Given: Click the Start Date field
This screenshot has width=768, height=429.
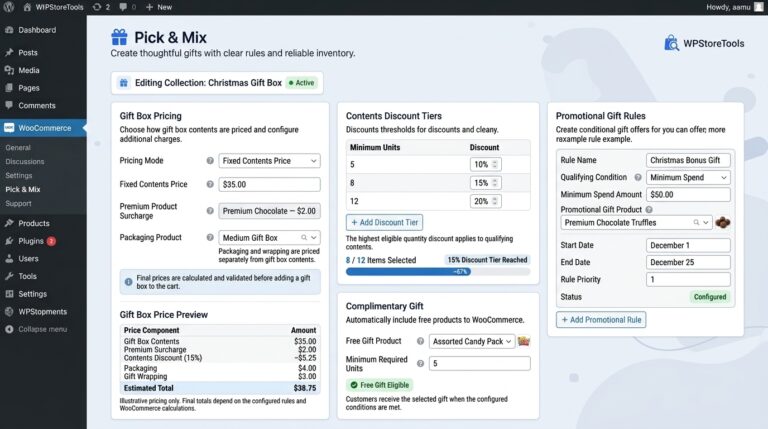Looking at the screenshot, I should tap(688, 245).
